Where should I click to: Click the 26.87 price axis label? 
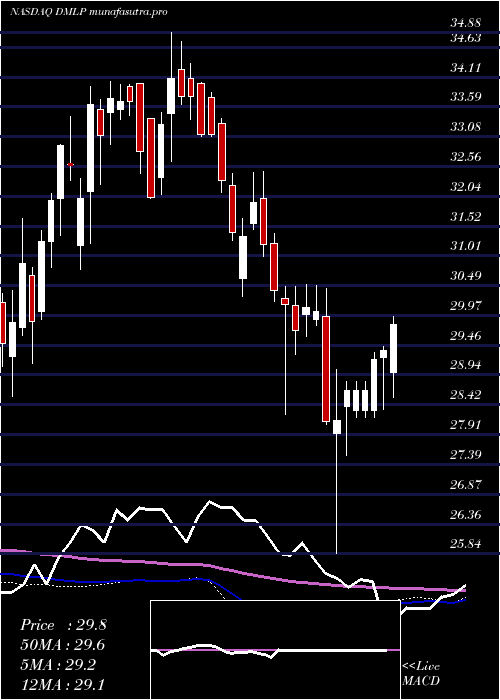(x=465, y=485)
